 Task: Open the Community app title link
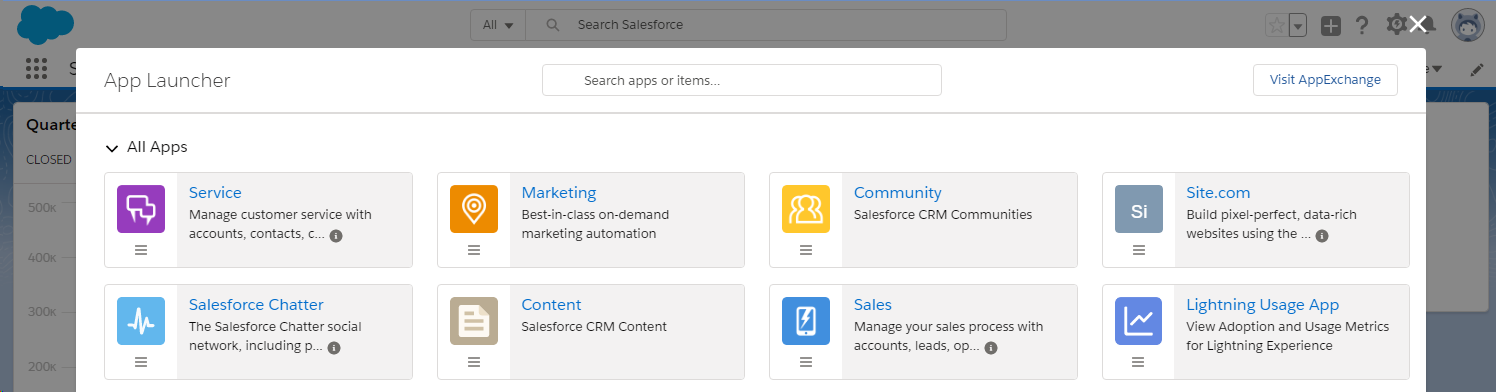coord(898,193)
